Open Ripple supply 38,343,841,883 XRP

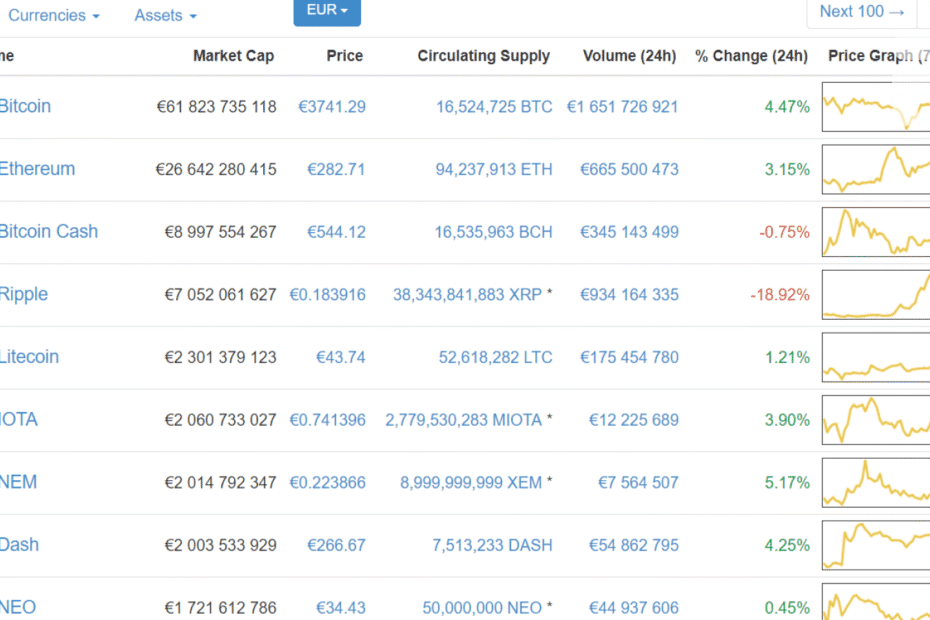[x=467, y=295]
